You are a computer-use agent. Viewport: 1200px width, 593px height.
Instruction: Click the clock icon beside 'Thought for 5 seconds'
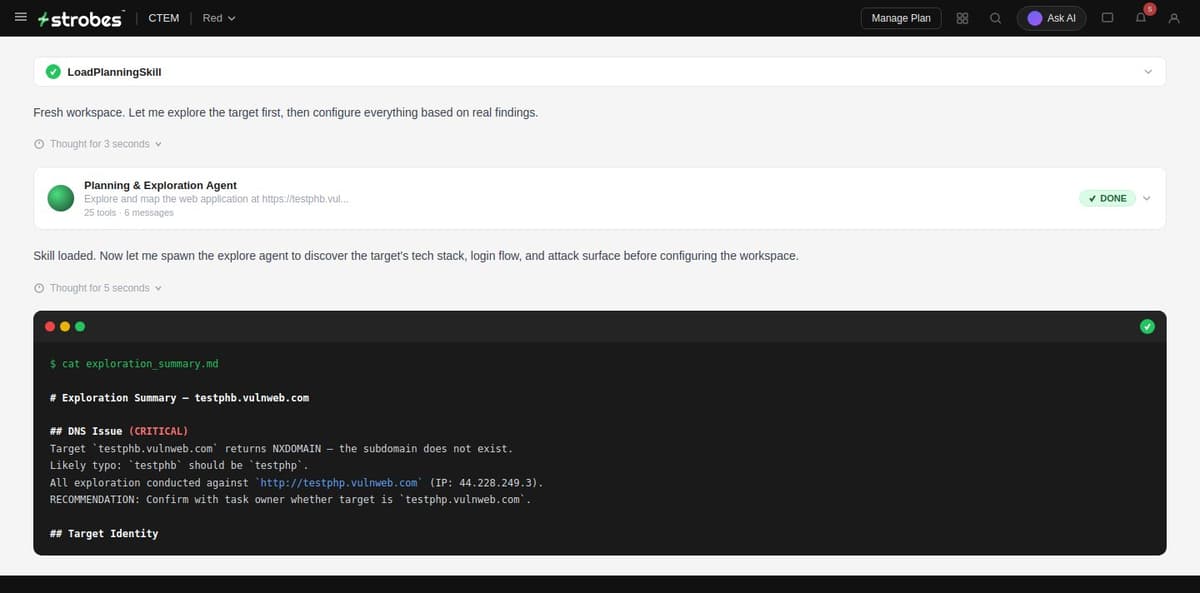(39, 288)
